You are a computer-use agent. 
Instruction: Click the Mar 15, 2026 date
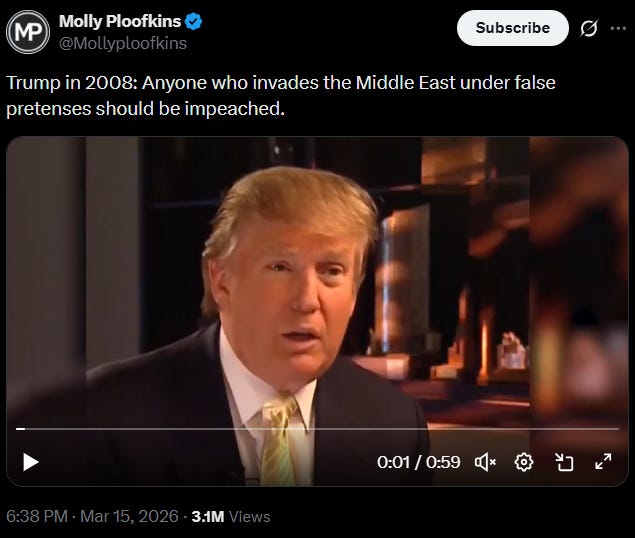pos(129,517)
